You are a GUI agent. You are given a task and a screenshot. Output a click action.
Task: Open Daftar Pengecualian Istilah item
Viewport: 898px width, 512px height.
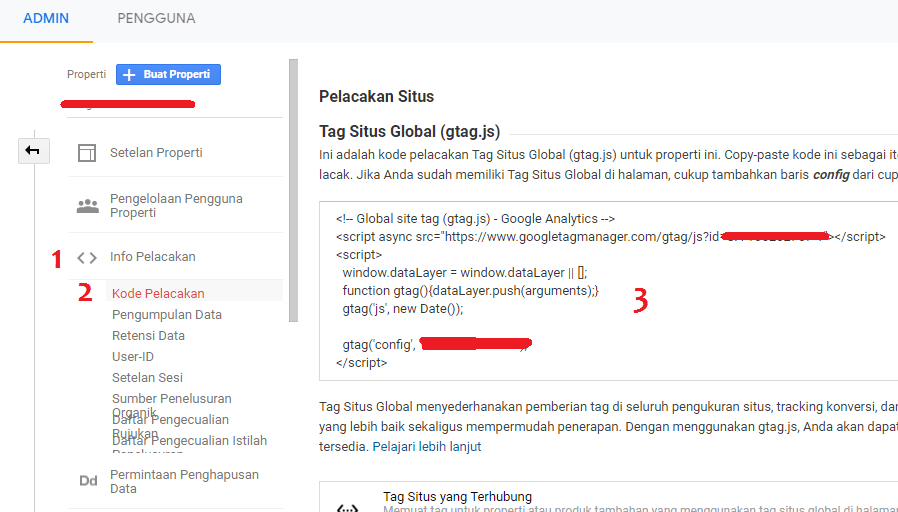click(x=190, y=441)
